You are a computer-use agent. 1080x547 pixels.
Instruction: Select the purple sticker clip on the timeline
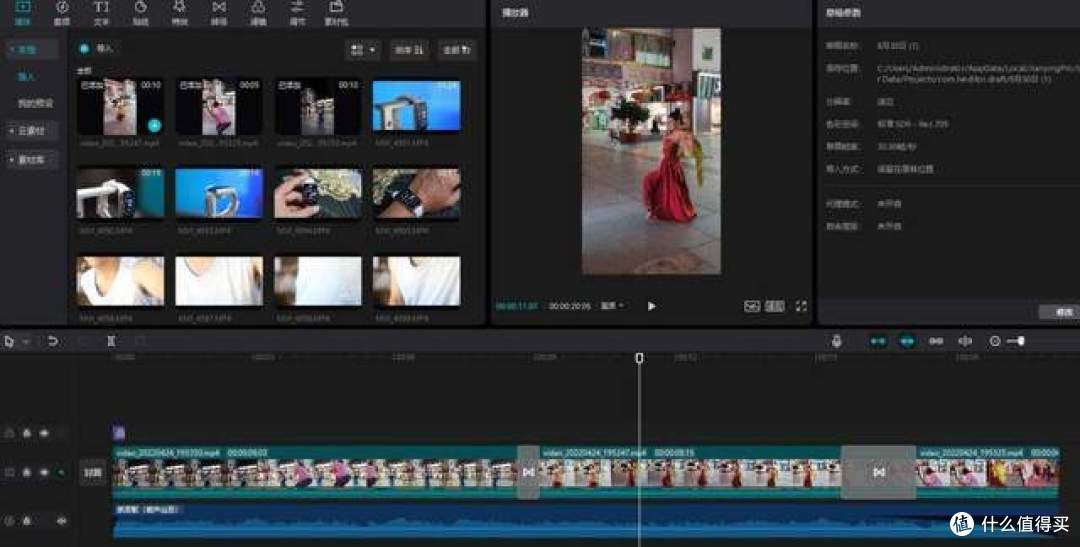coord(119,433)
